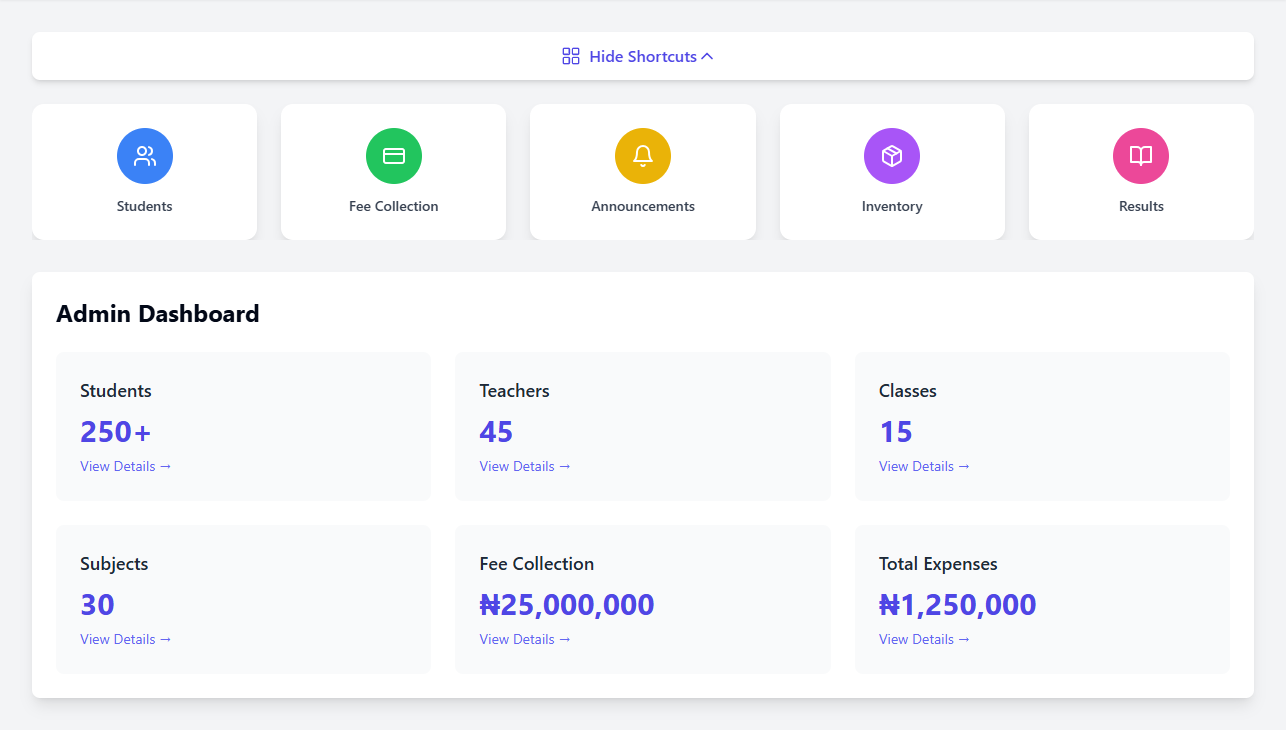Collapse shortcuts using the chevron-up arrow

coord(707,57)
